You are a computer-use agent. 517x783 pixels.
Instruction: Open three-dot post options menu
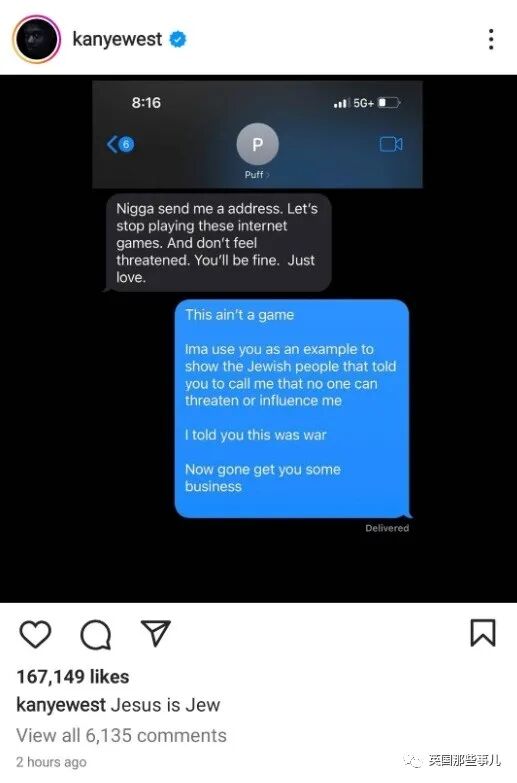(492, 39)
